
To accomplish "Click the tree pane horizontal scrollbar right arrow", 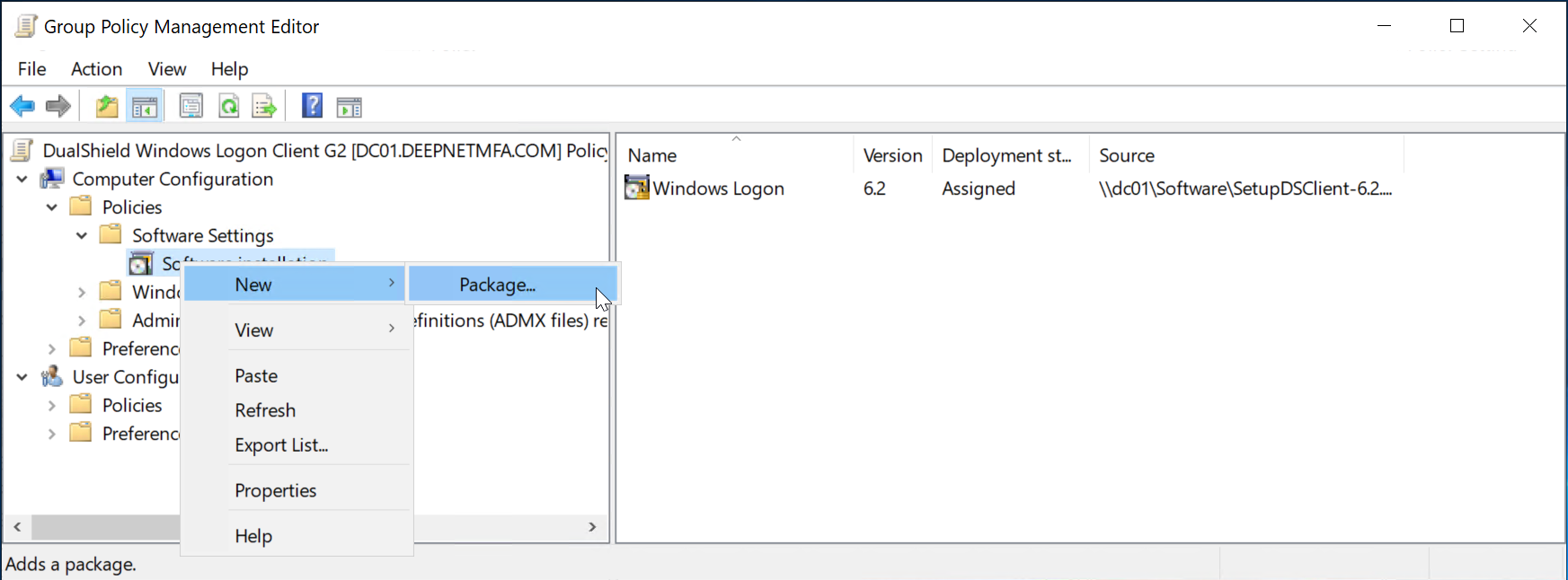I will click(592, 527).
